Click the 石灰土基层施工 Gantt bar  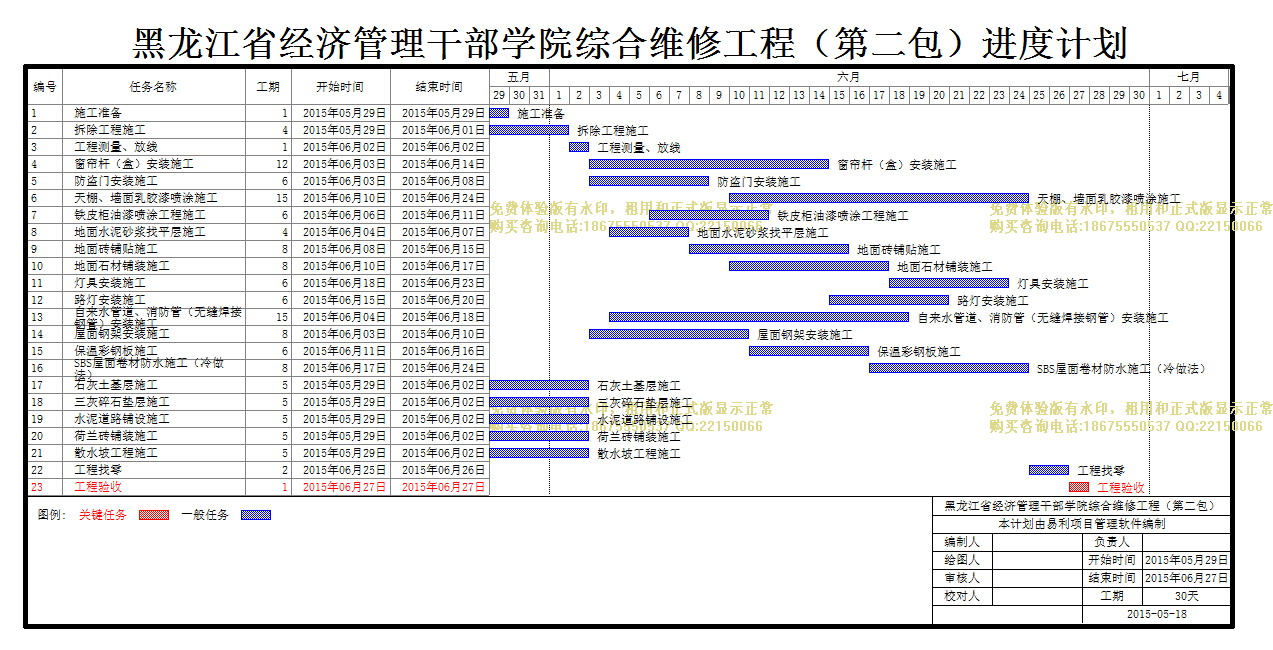[x=539, y=385]
